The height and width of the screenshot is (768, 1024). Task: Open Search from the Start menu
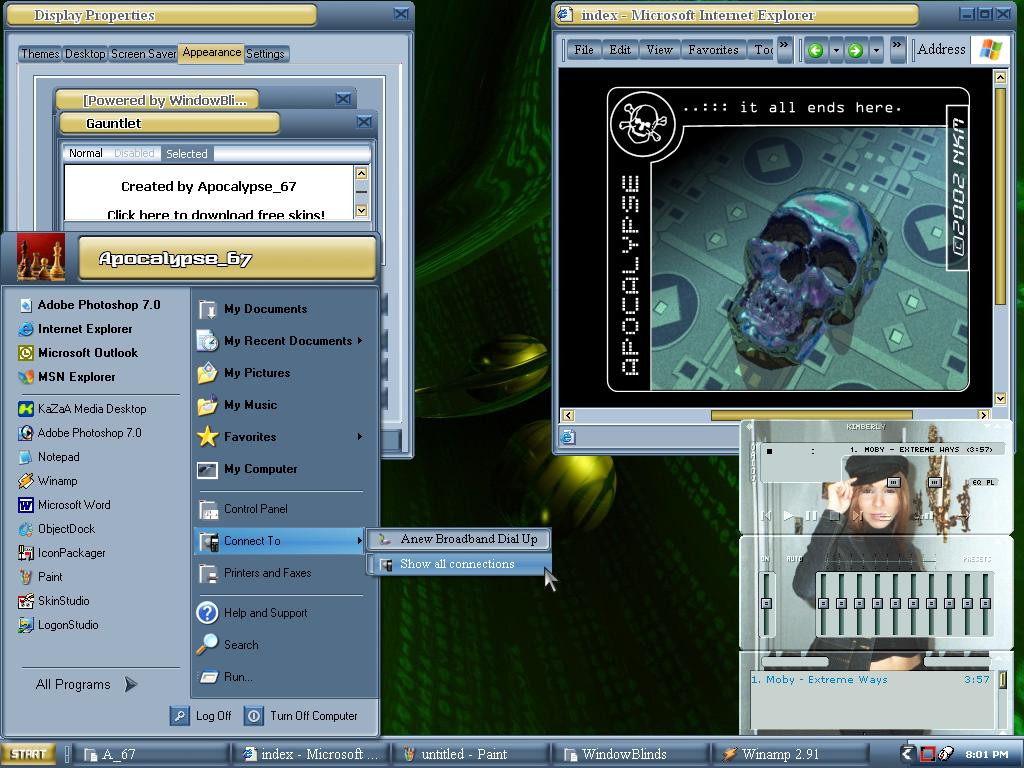229,645
